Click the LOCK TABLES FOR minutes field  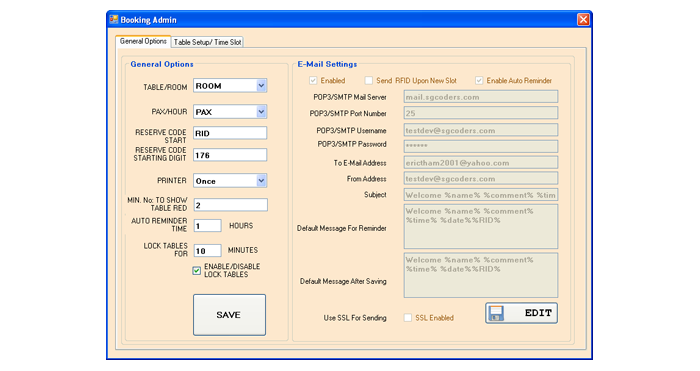point(207,250)
